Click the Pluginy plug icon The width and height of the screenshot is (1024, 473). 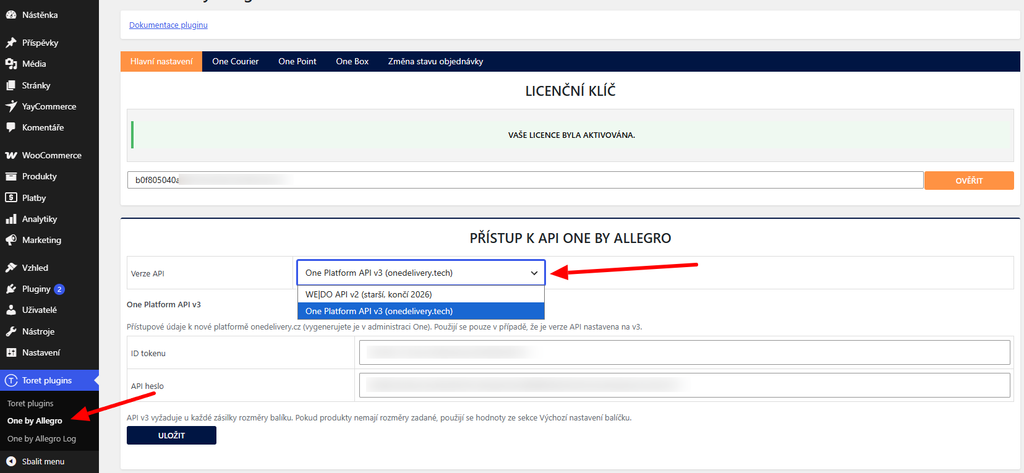click(x=10, y=289)
